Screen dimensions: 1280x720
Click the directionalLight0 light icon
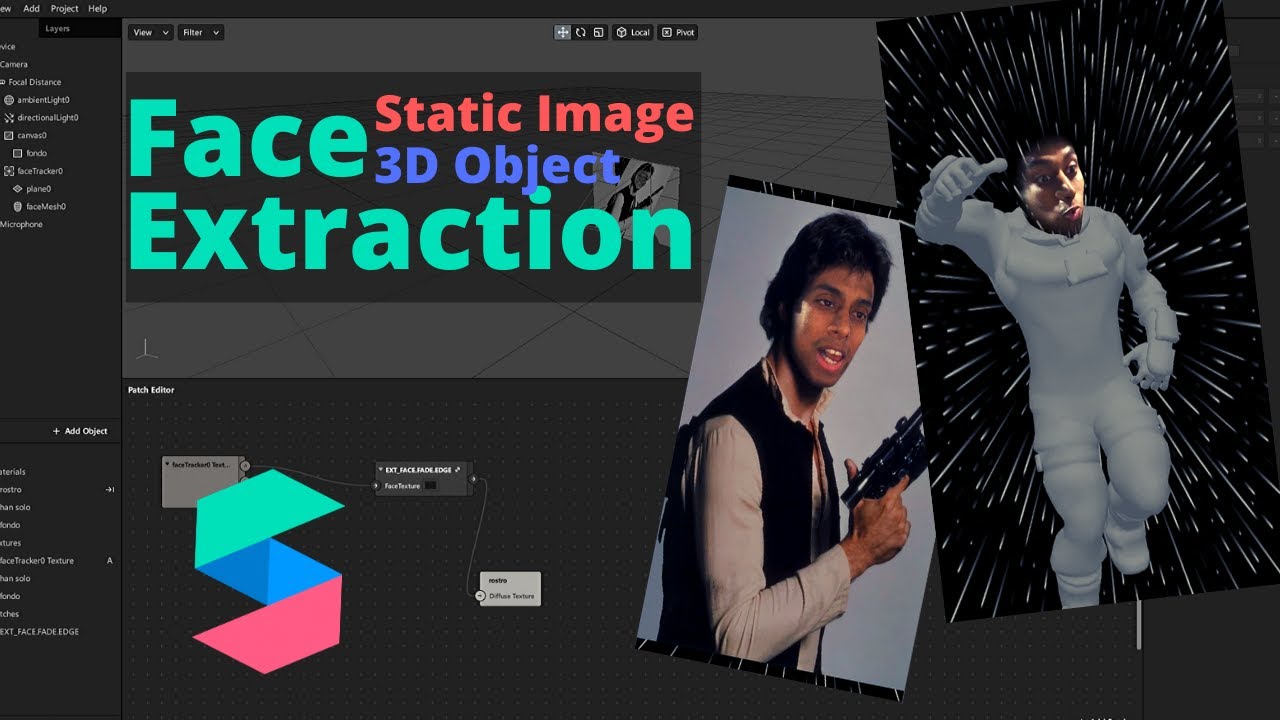coord(9,118)
